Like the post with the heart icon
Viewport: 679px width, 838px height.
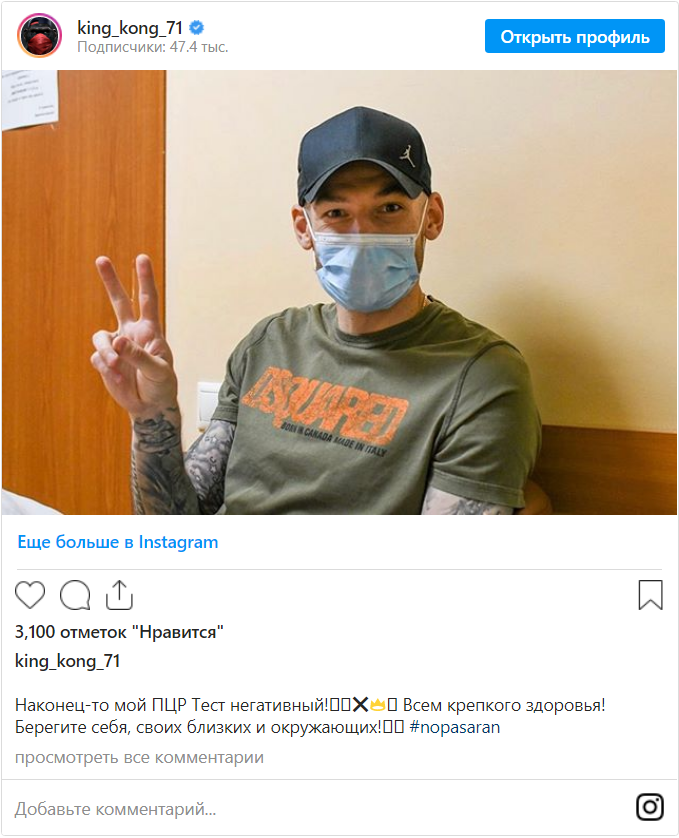click(30, 595)
